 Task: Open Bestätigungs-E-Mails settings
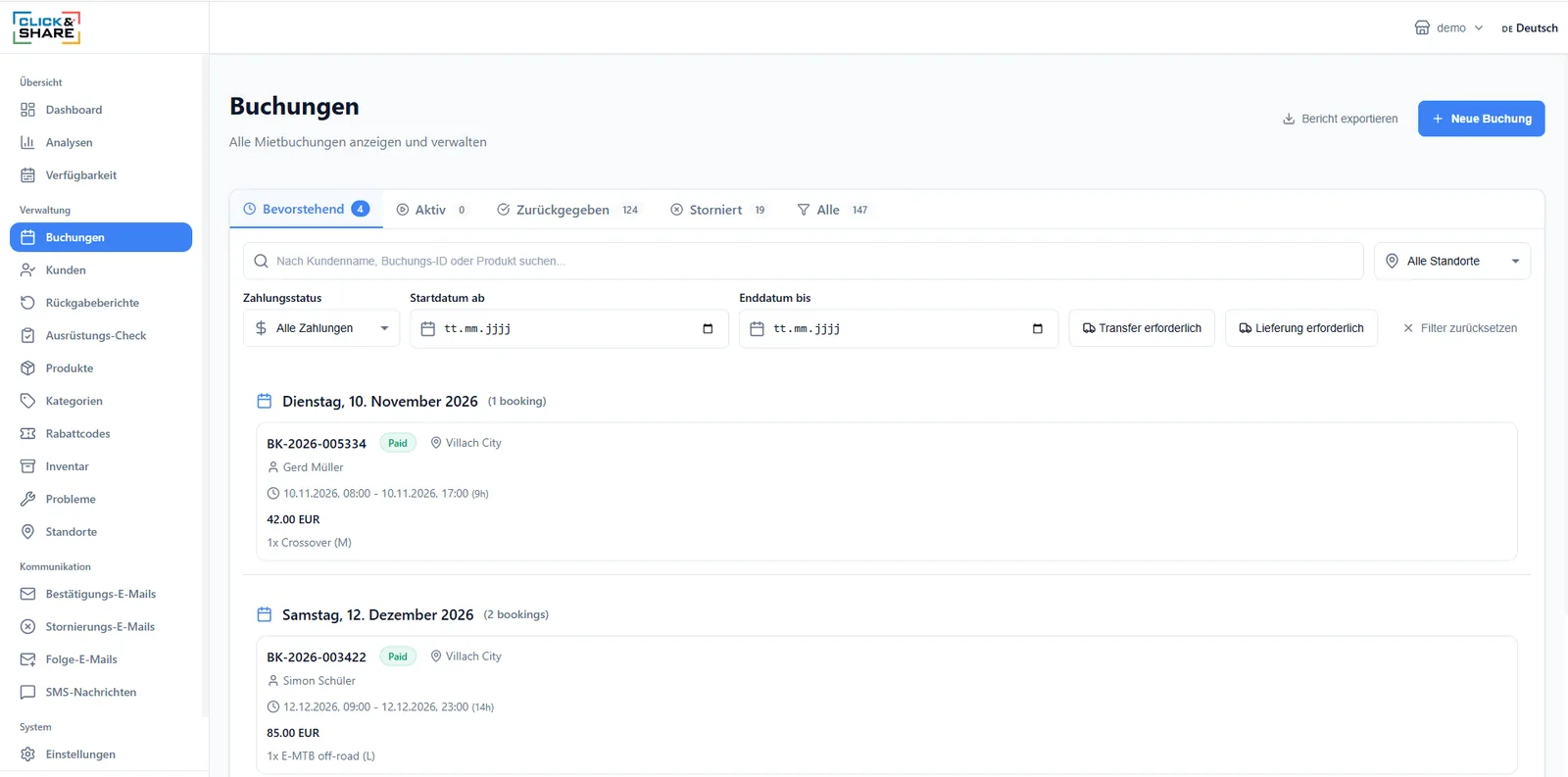pyautogui.click(x=101, y=594)
